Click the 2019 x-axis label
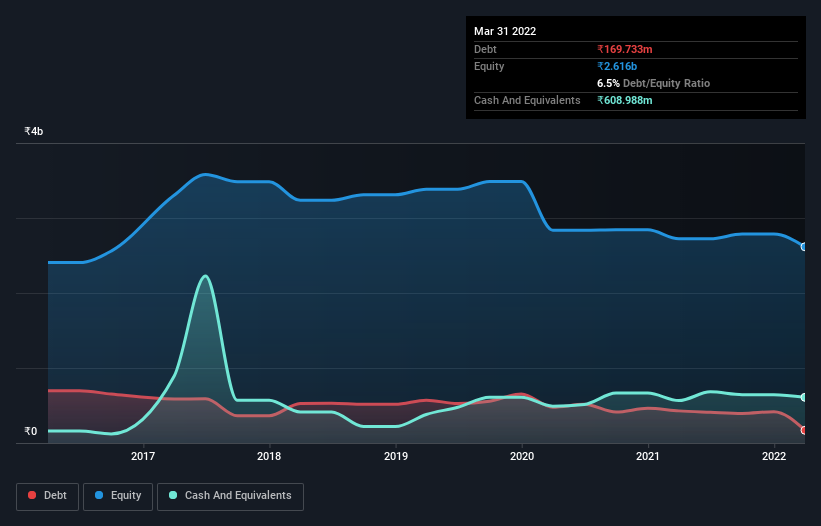This screenshot has height=526, width=821. pyautogui.click(x=396, y=456)
